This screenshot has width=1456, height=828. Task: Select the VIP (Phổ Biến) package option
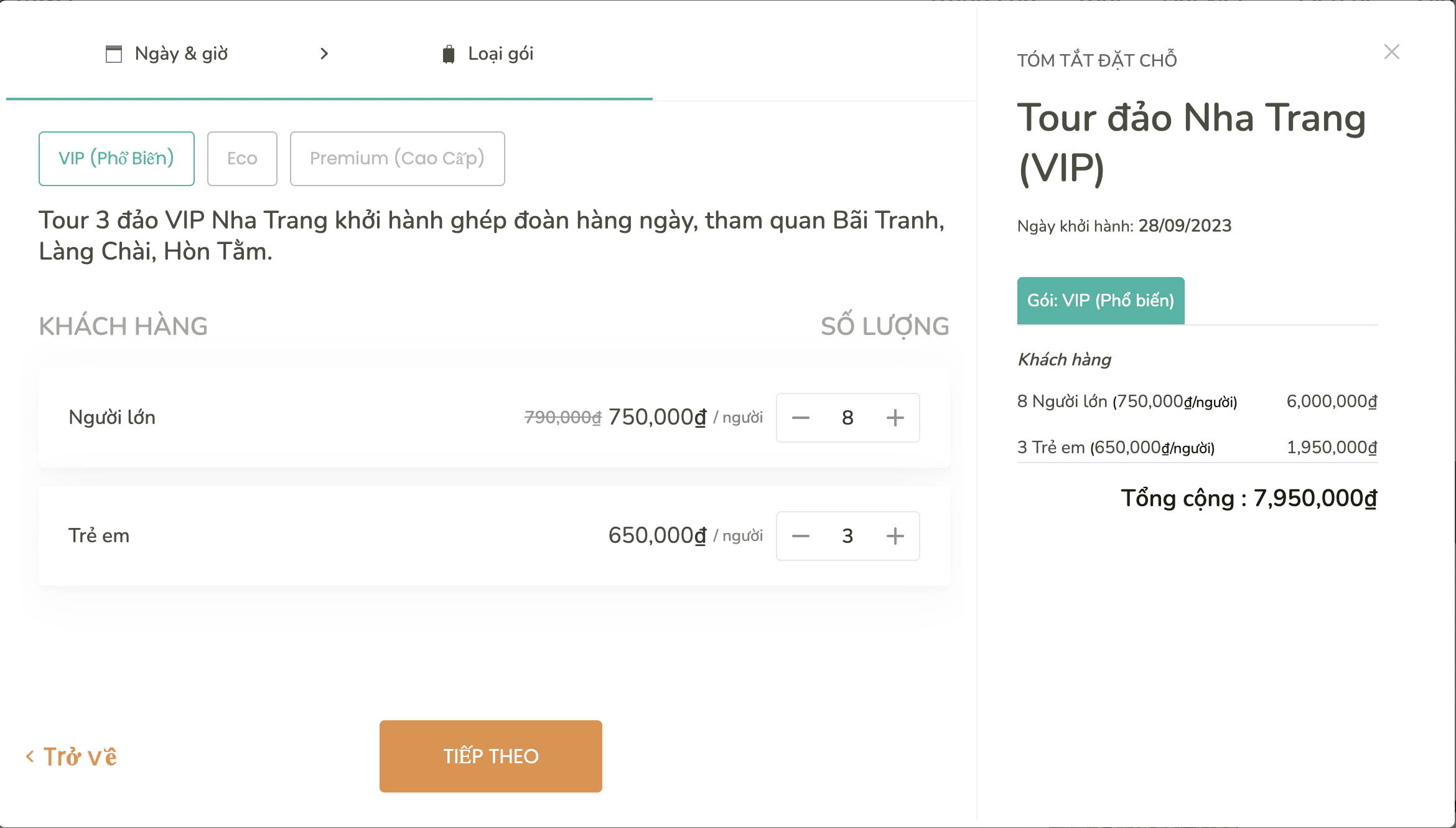[x=116, y=159]
